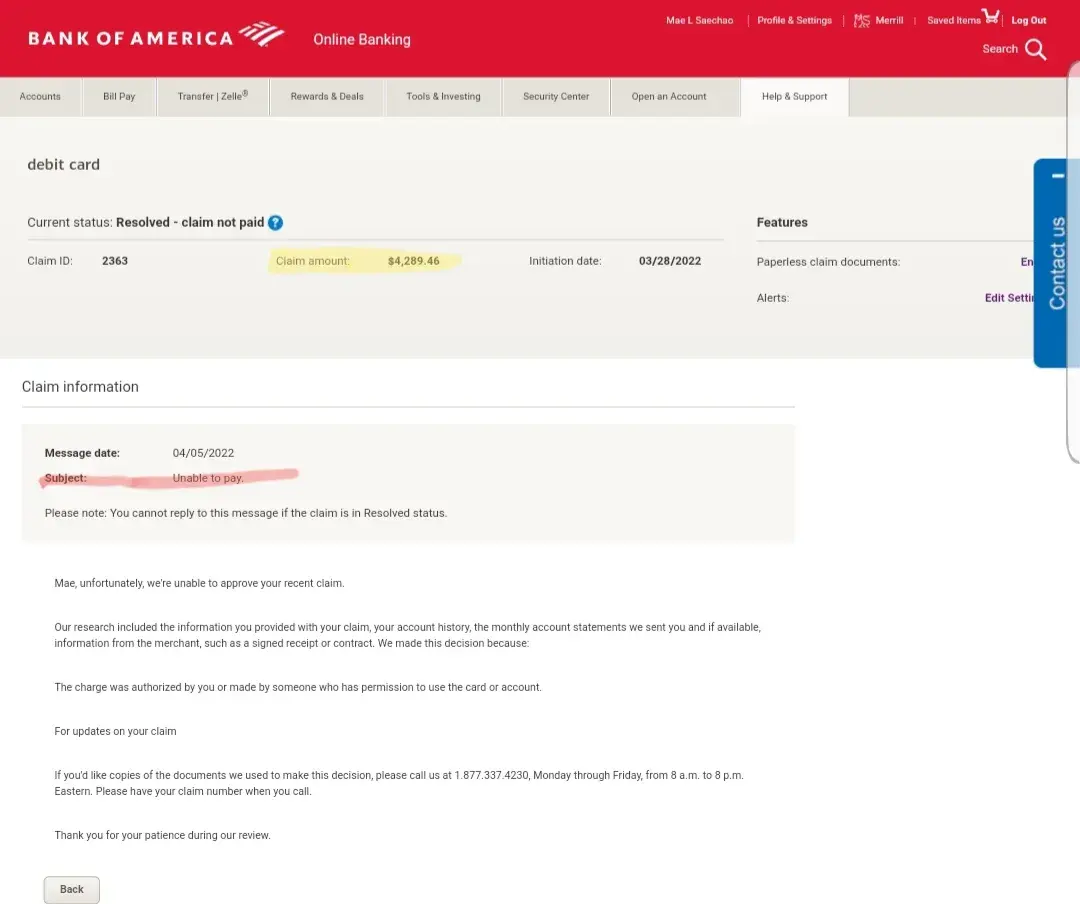
Task: Click the Back button
Action: [72, 890]
